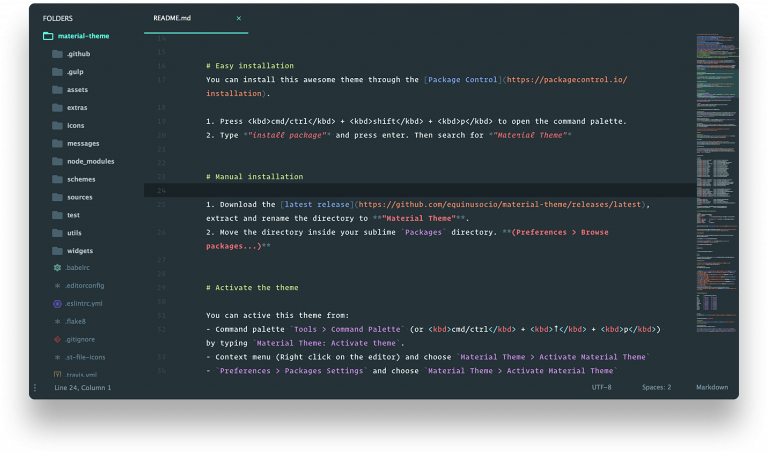Click the Line 24, Column 1 indicator
Viewport: 768px width, 454px height.
pos(82,387)
